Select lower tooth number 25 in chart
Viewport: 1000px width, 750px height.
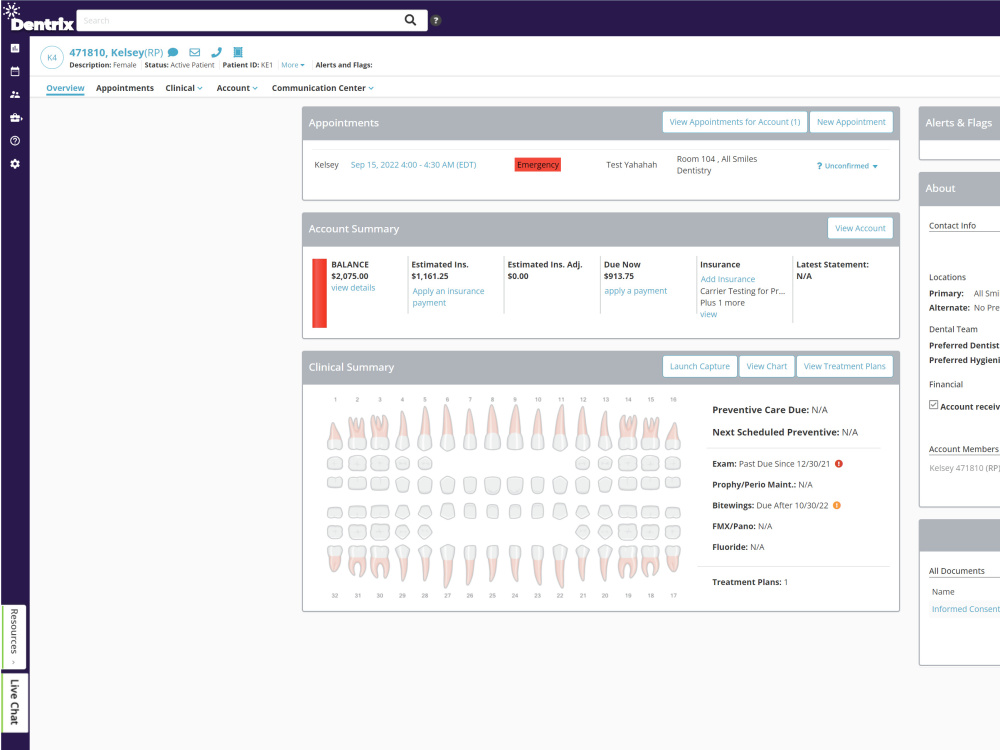point(492,562)
